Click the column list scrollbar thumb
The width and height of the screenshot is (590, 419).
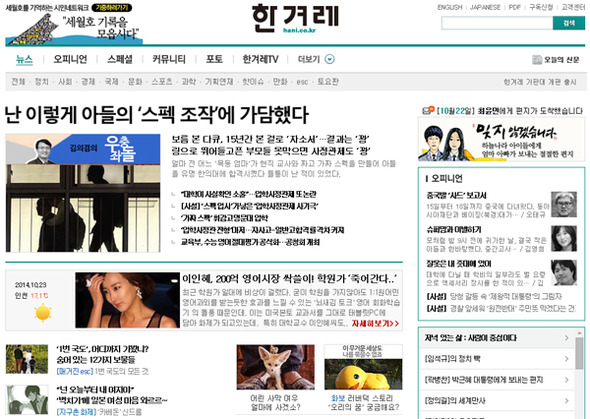click(x=579, y=352)
